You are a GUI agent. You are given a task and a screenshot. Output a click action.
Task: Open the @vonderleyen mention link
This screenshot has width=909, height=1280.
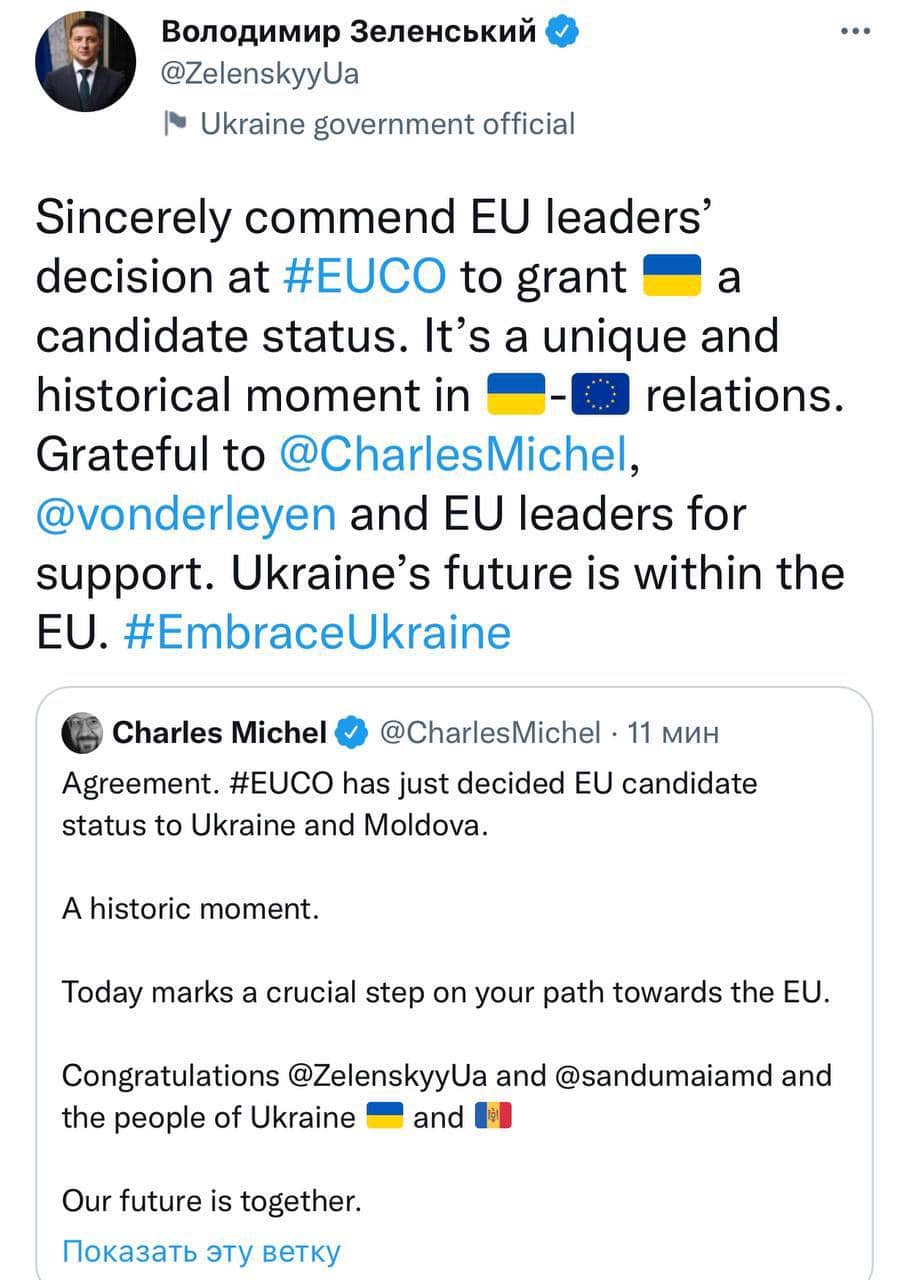186,513
